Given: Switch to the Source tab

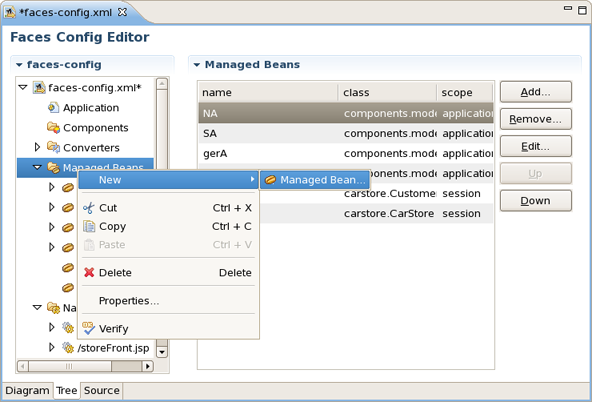Looking at the screenshot, I should pyautogui.click(x=102, y=390).
